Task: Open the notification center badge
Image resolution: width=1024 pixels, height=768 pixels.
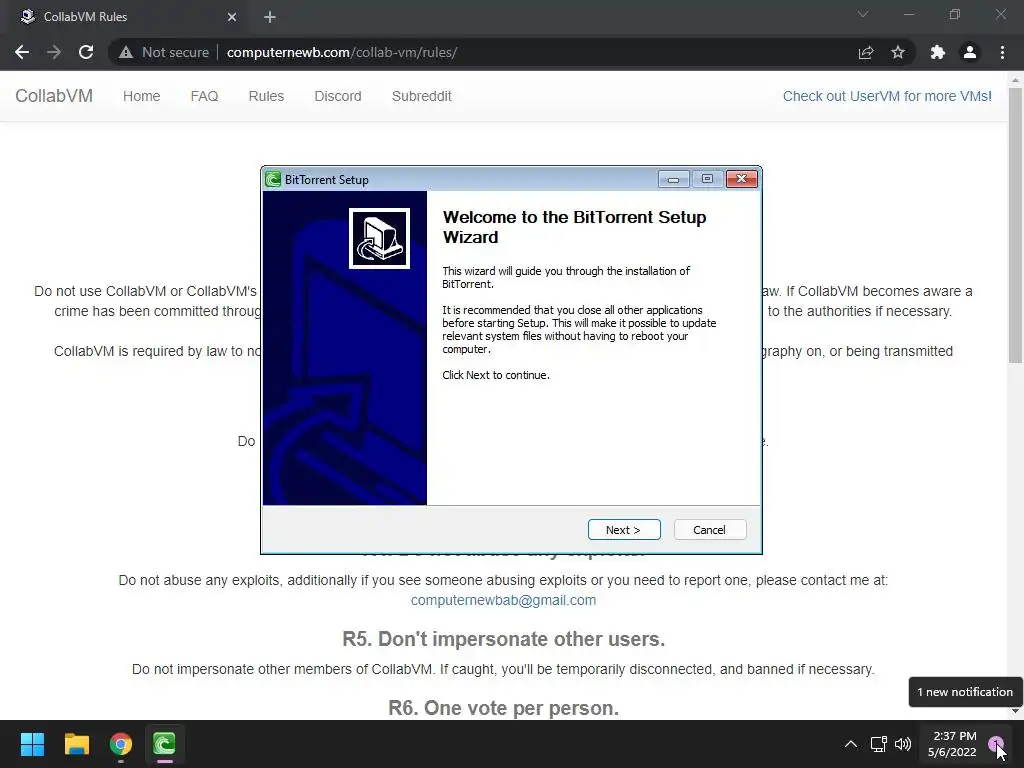Action: [x=995, y=743]
